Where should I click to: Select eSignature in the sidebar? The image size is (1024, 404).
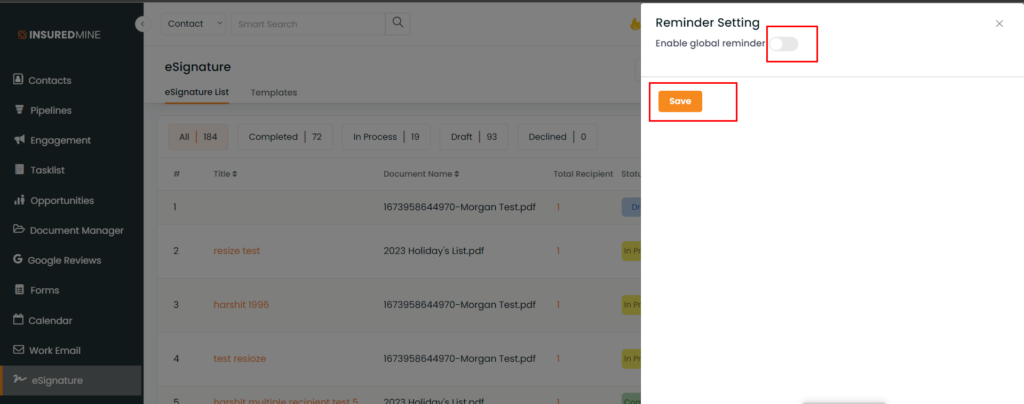71,381
